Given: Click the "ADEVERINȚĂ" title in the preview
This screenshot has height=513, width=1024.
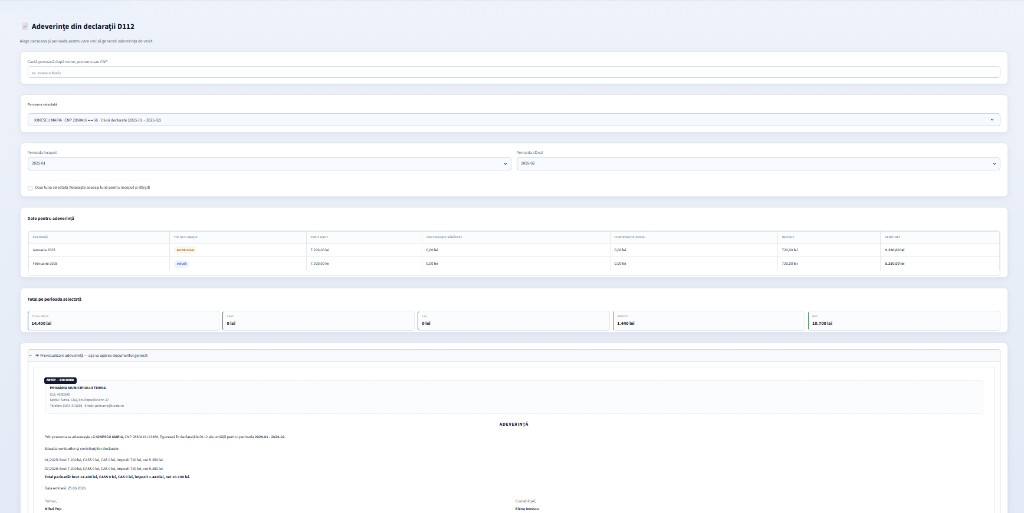Looking at the screenshot, I should coord(514,424).
